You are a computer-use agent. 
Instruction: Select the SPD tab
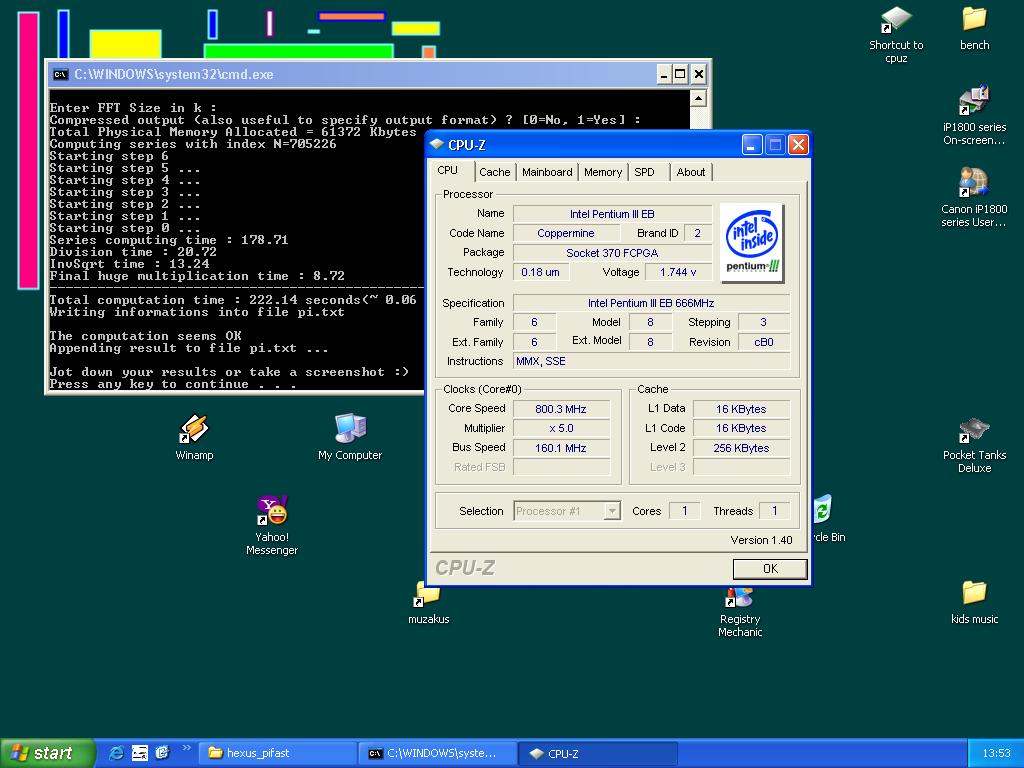click(x=644, y=172)
